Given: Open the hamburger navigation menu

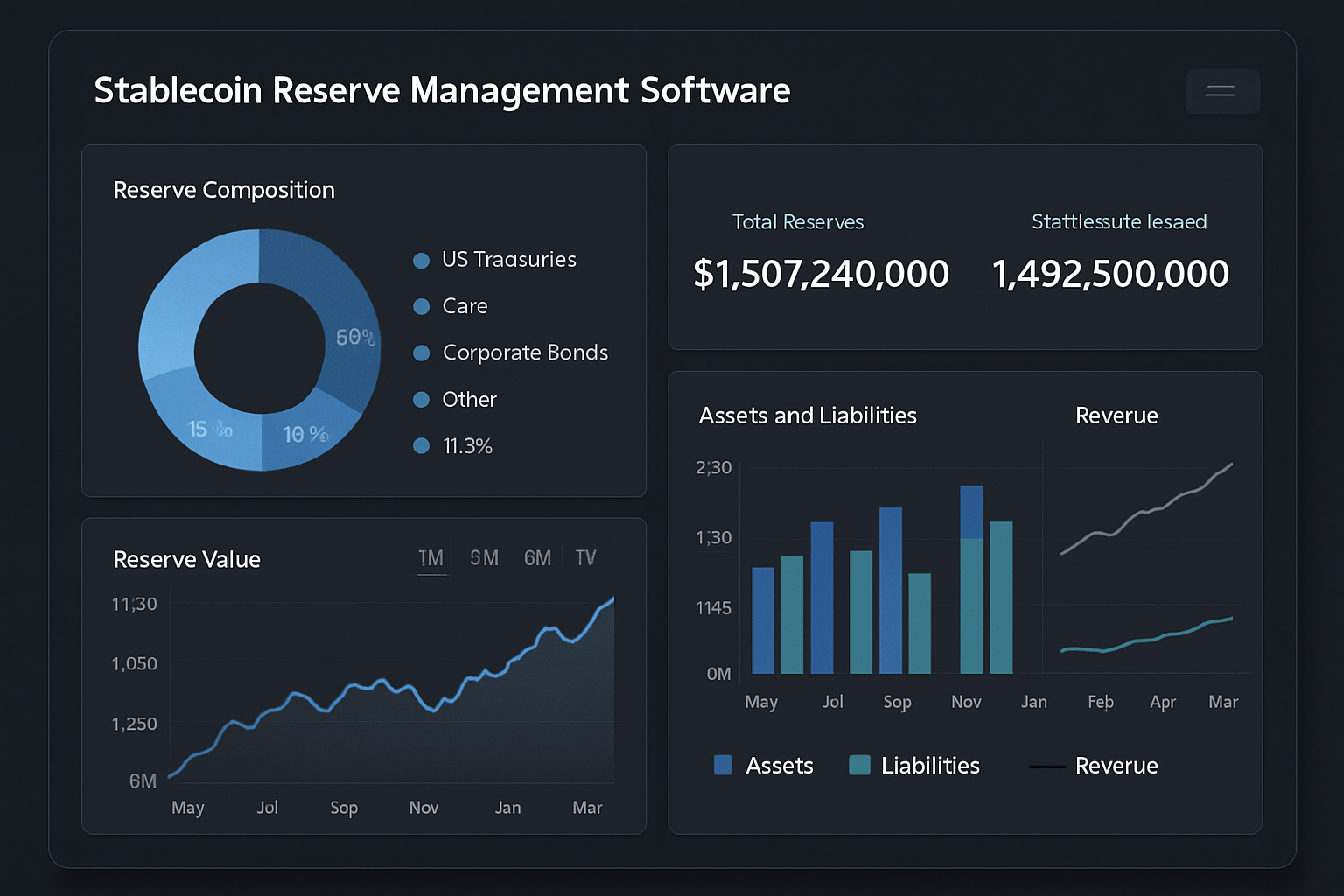Looking at the screenshot, I should [1221, 91].
